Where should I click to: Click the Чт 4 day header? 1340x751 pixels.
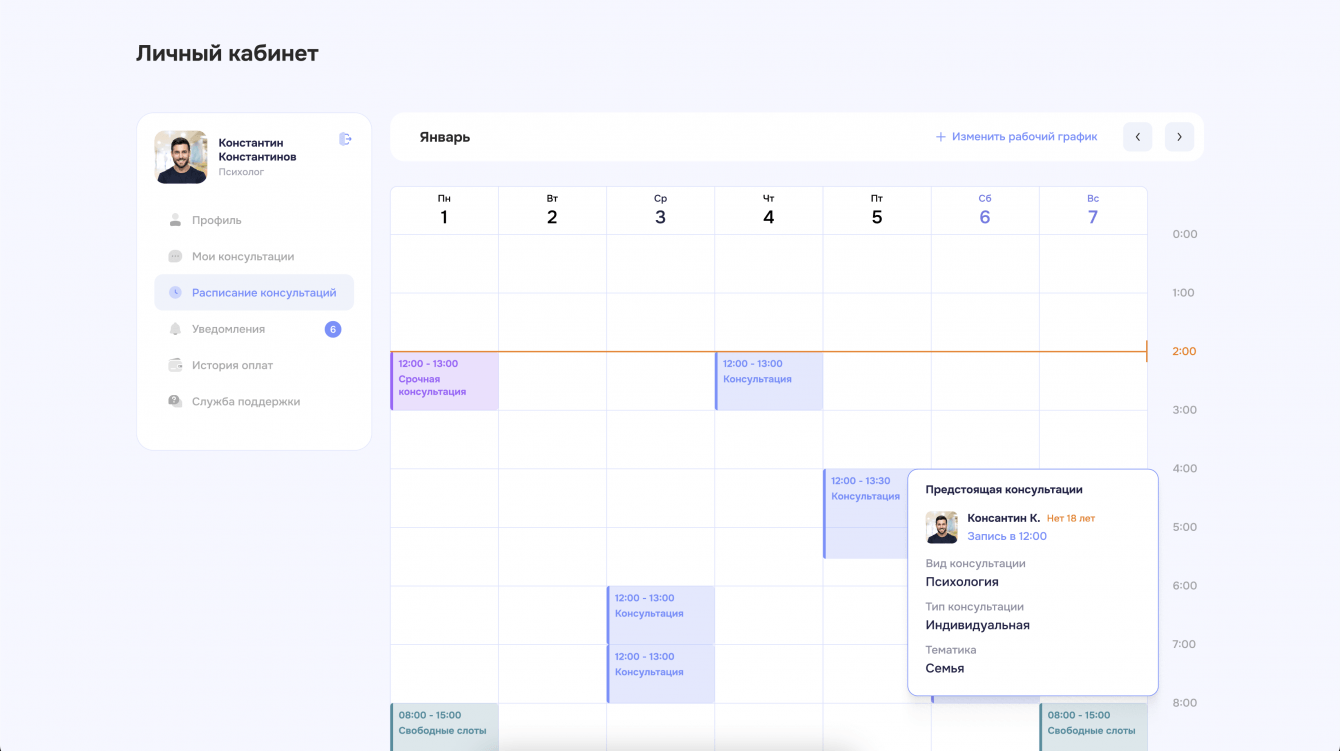click(768, 210)
